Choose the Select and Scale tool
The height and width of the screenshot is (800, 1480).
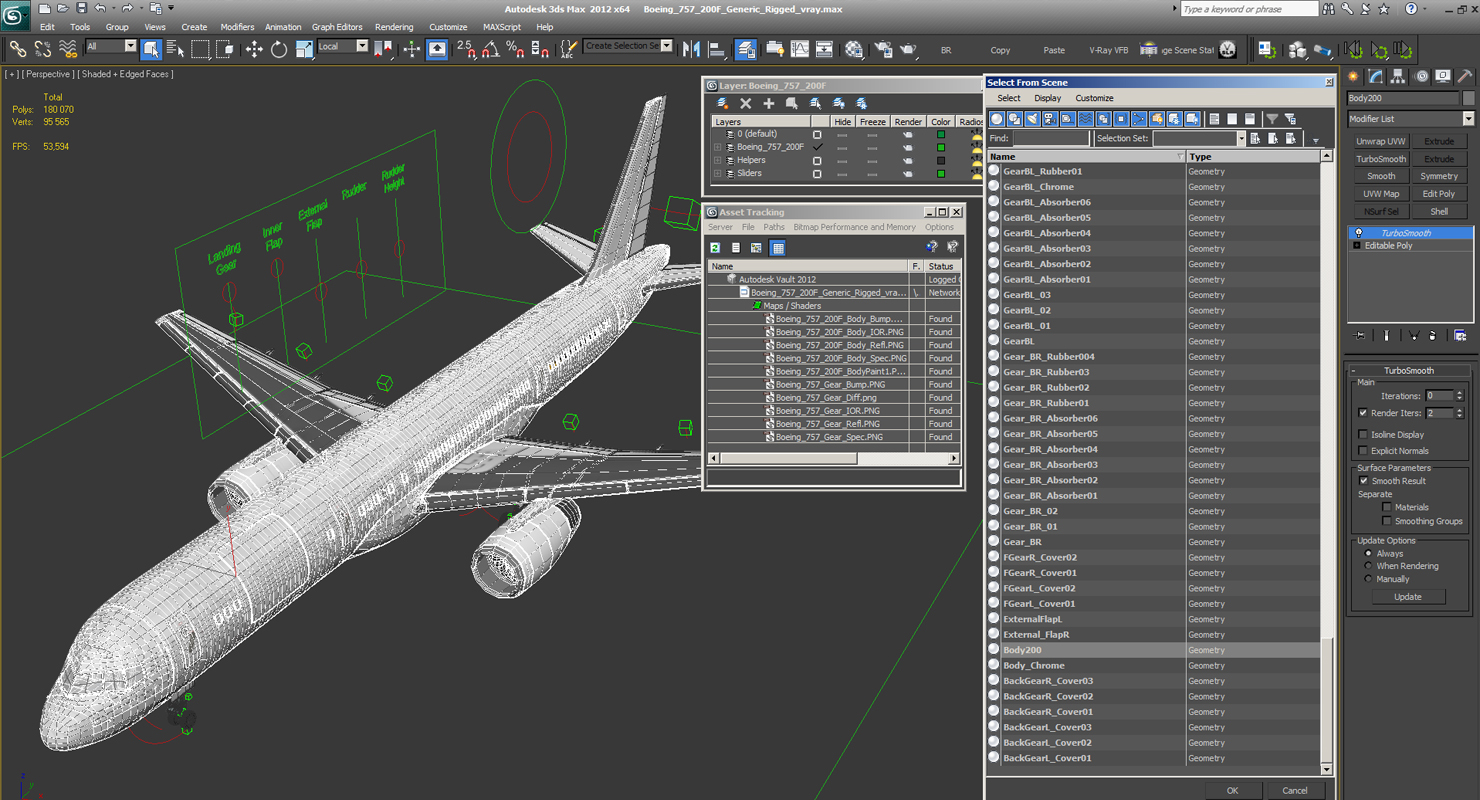(x=304, y=48)
